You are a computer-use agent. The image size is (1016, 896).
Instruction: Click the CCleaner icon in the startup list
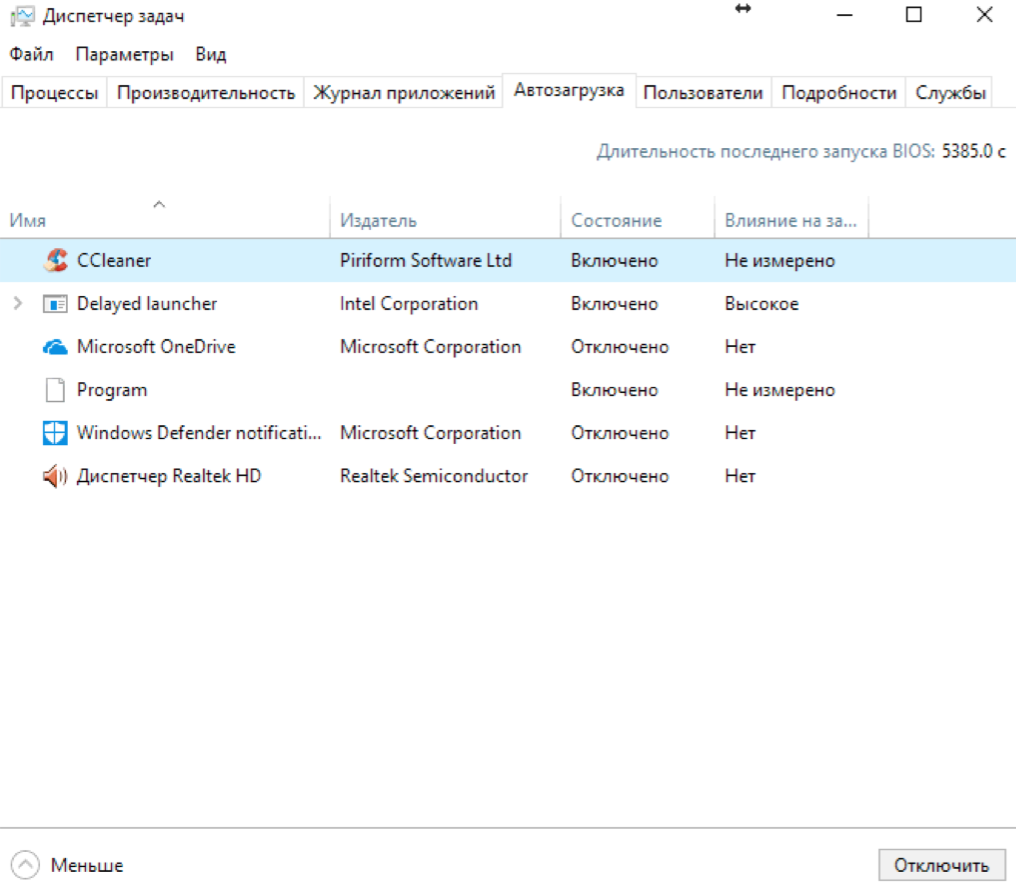pos(56,260)
